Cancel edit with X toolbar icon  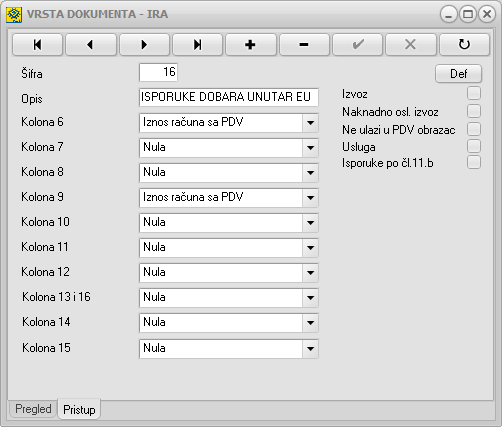(411, 44)
